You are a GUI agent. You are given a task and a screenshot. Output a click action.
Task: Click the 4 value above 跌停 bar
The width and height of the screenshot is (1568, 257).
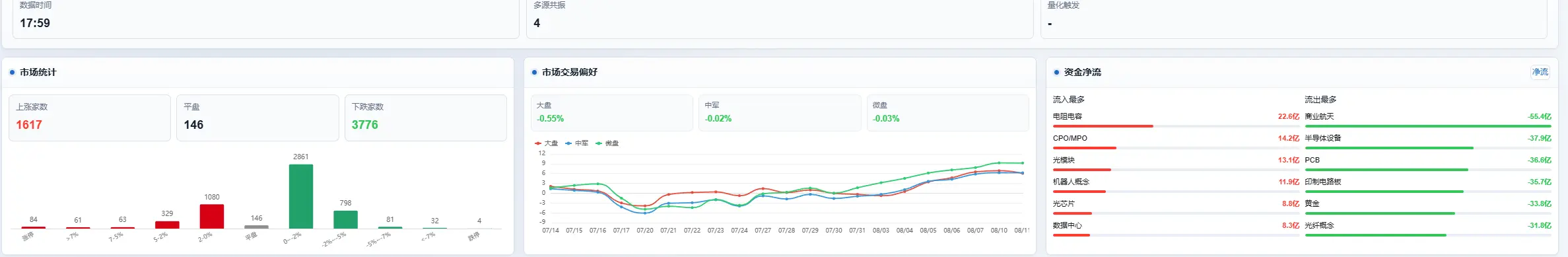tap(479, 221)
